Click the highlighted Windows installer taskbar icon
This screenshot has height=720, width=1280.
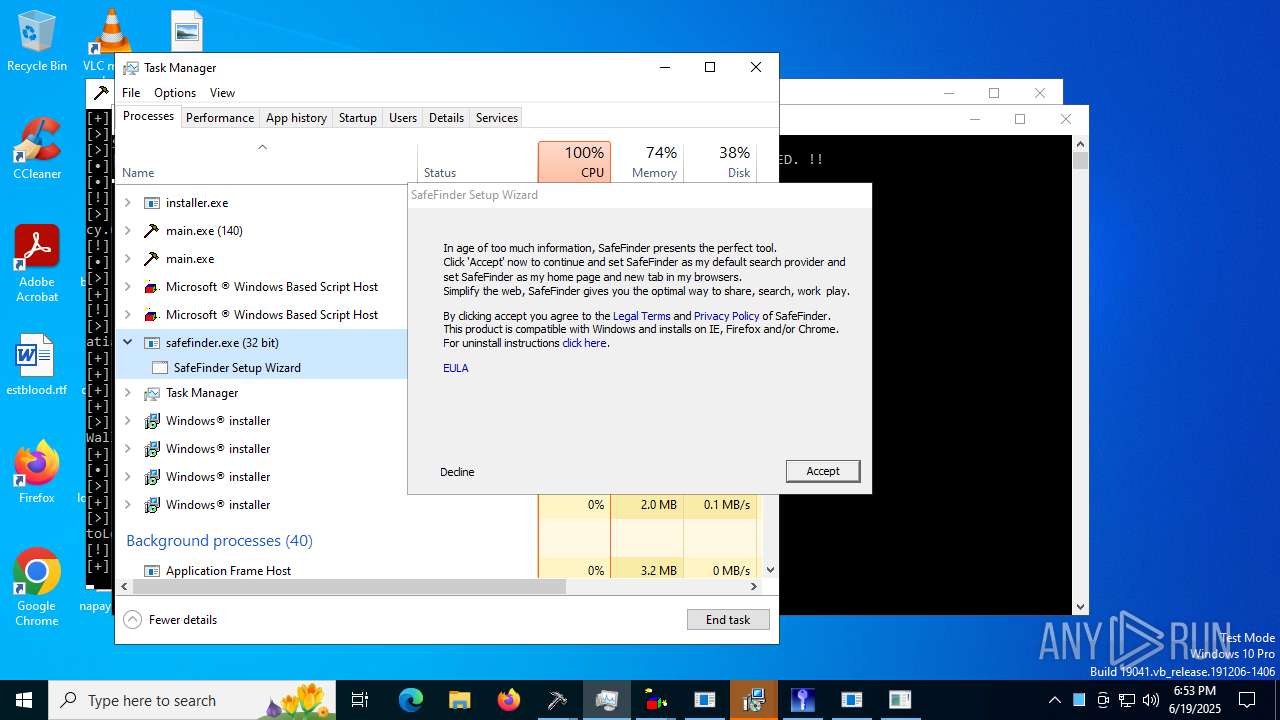(x=753, y=700)
